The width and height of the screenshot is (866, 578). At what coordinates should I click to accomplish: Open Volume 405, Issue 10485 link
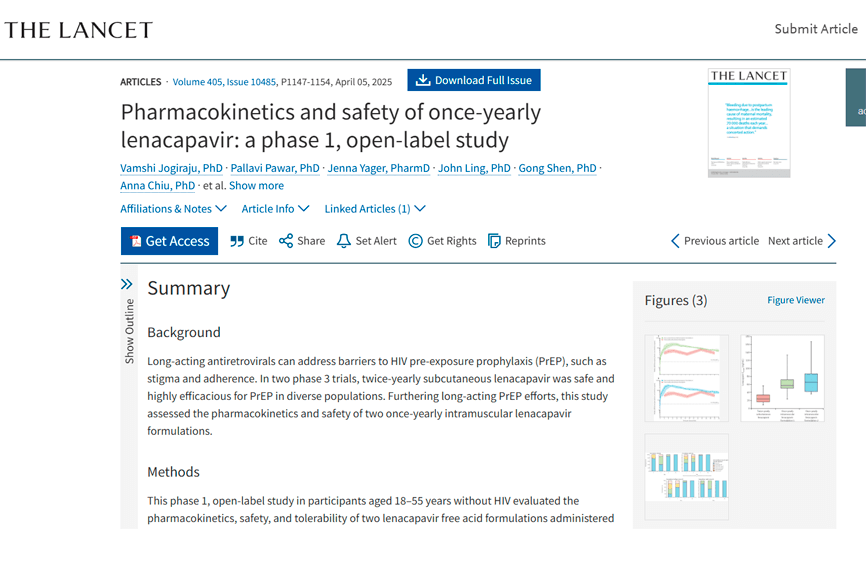224,82
